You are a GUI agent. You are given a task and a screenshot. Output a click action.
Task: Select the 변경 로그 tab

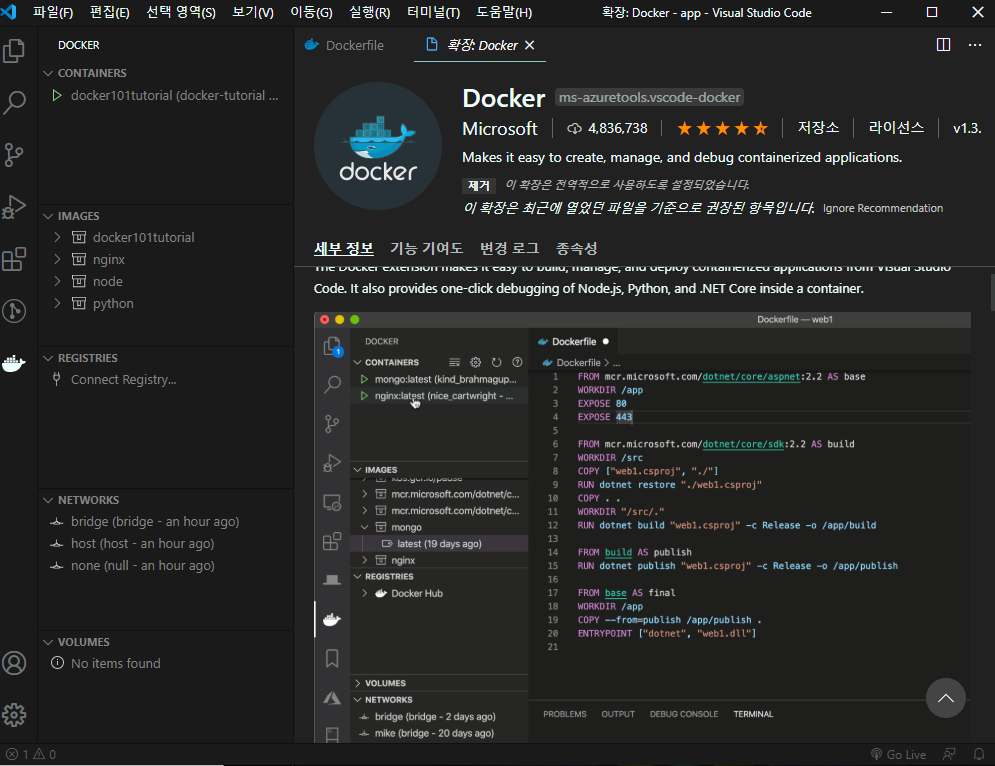[510, 248]
